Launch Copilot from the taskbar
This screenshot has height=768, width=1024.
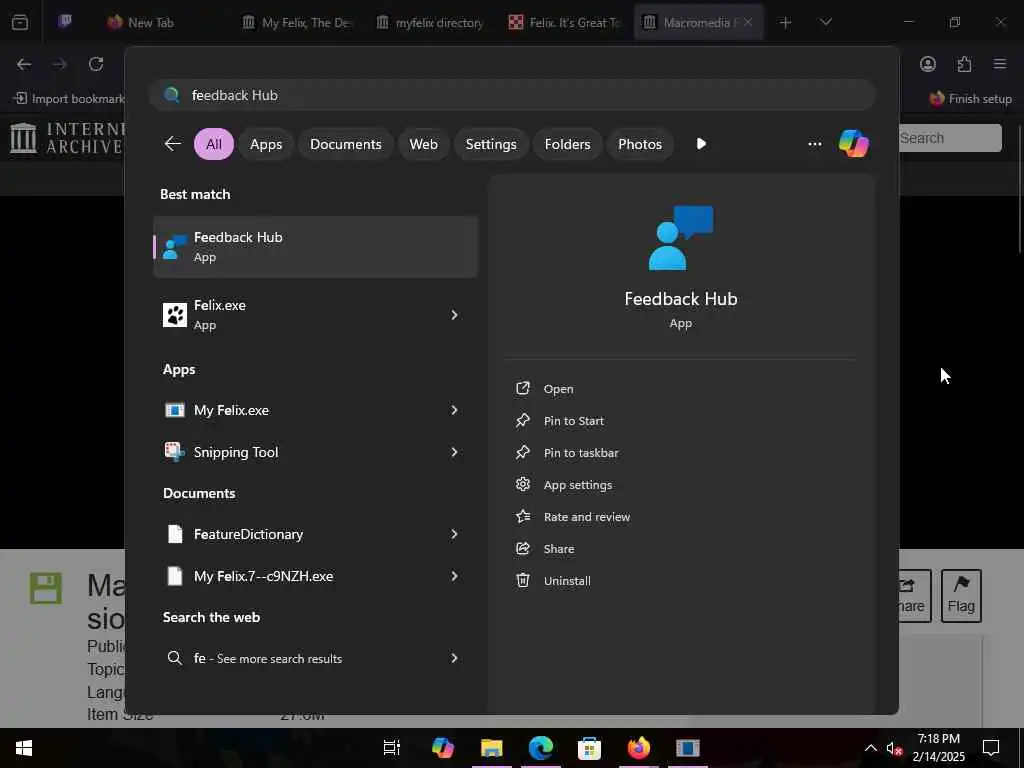[x=442, y=748]
